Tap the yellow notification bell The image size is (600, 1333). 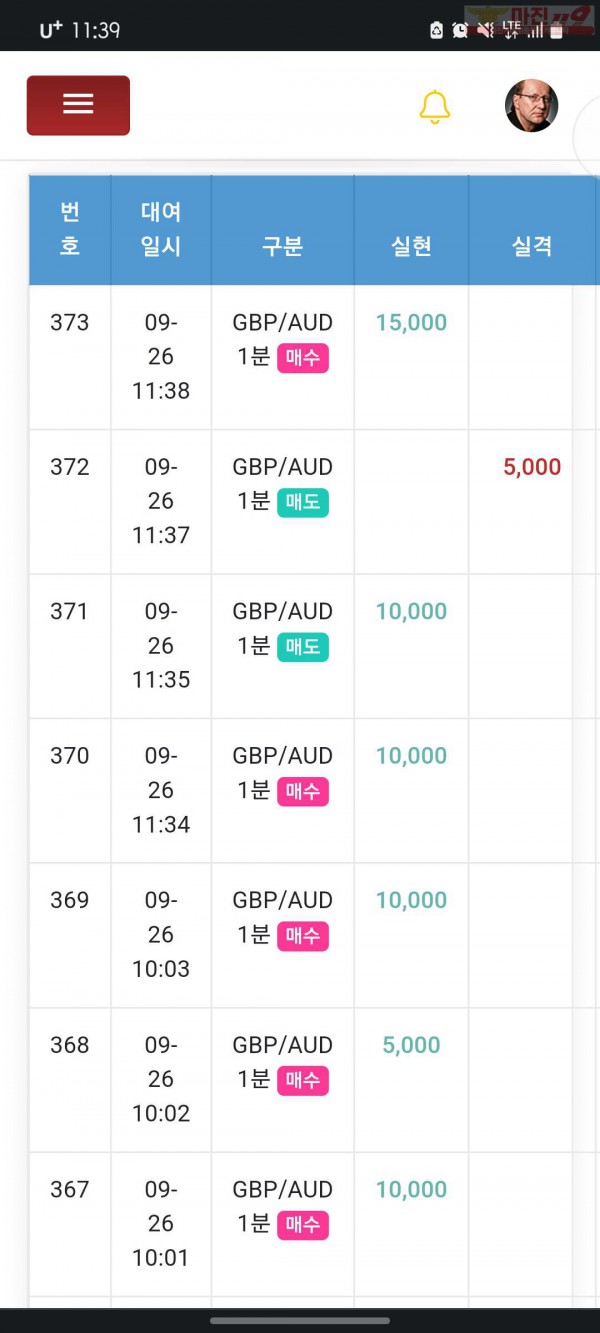[435, 107]
